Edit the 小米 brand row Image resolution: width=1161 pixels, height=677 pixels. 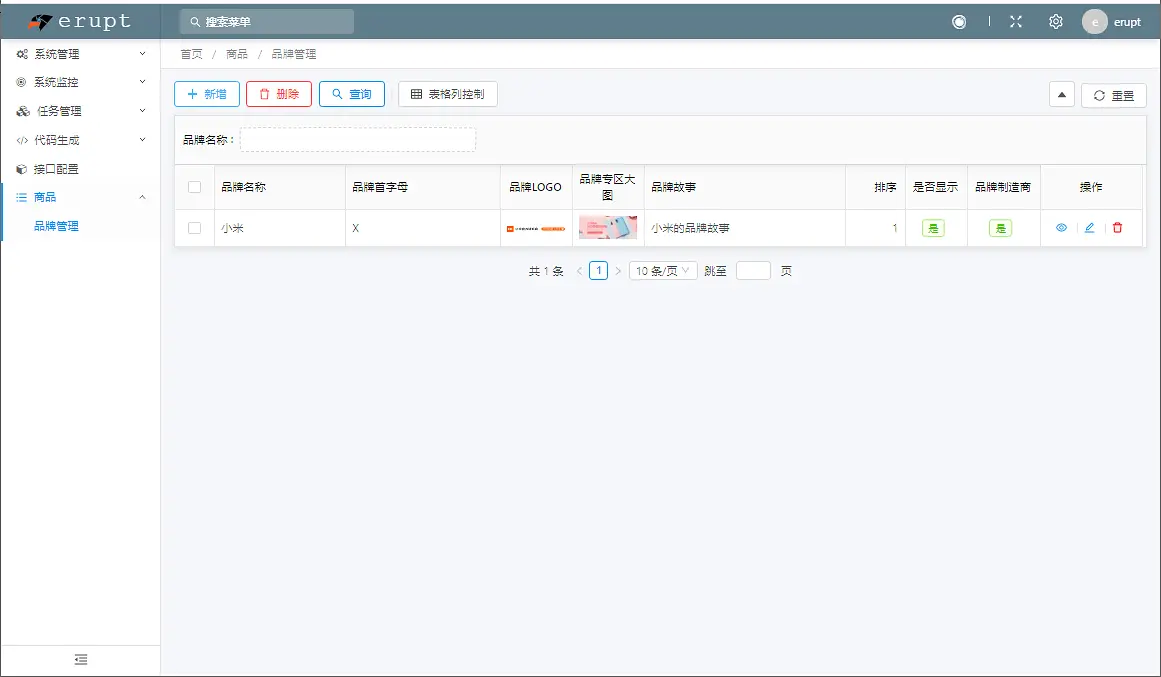pyautogui.click(x=1089, y=228)
